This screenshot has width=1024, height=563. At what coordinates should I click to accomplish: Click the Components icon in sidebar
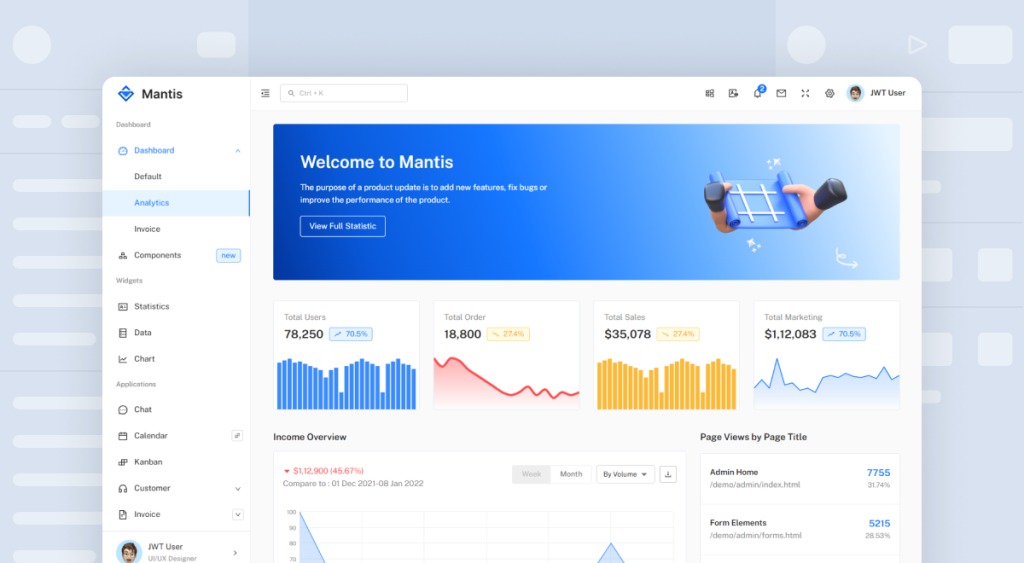tap(122, 255)
